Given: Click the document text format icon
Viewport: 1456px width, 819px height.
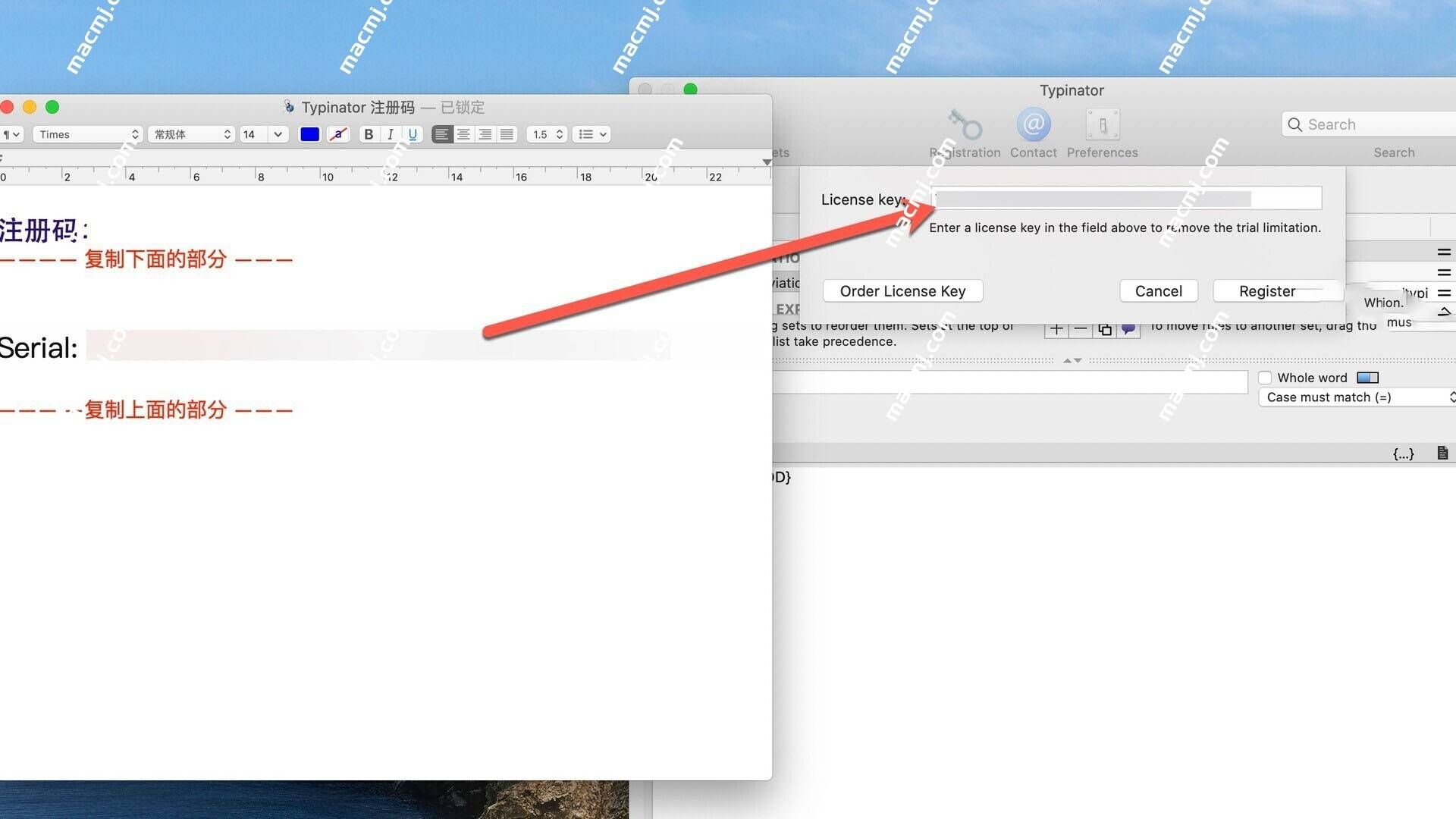Looking at the screenshot, I should (1442, 453).
